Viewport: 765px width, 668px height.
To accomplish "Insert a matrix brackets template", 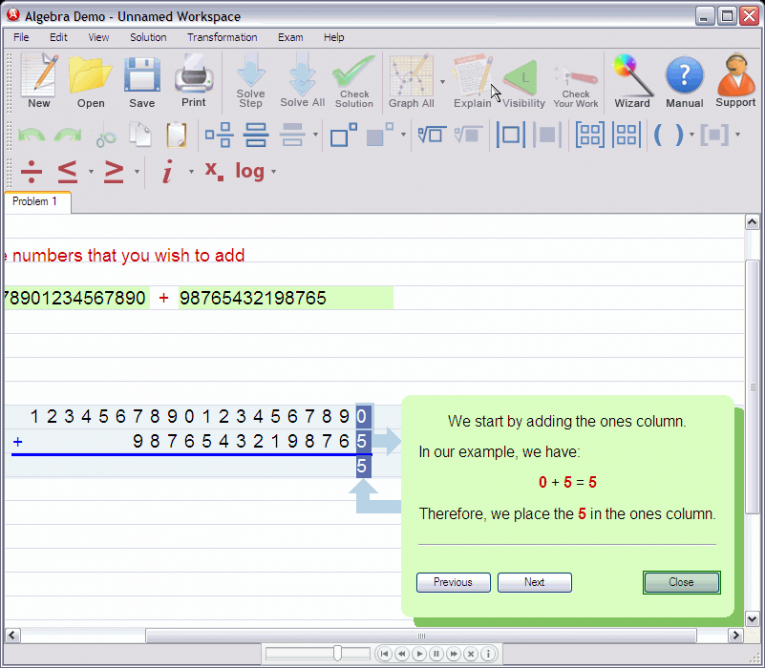I will coord(589,135).
